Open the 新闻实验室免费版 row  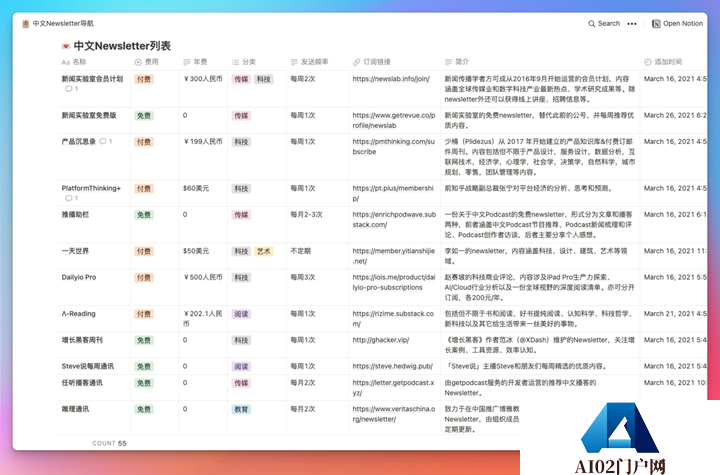coord(89,115)
